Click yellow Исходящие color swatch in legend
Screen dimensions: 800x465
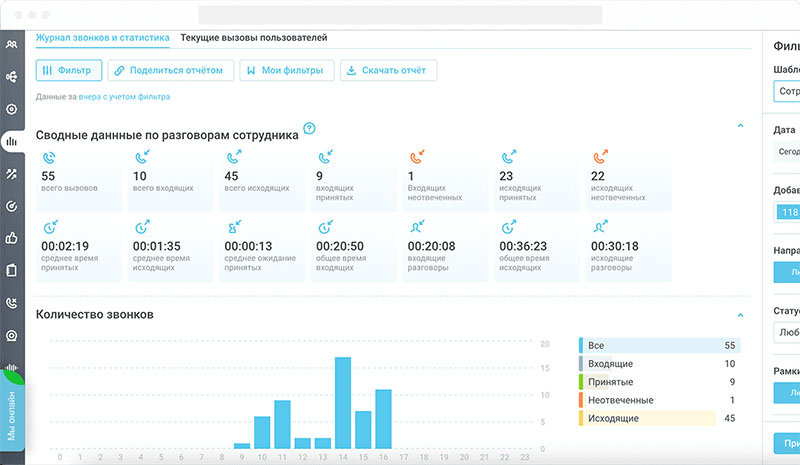pyautogui.click(x=581, y=418)
